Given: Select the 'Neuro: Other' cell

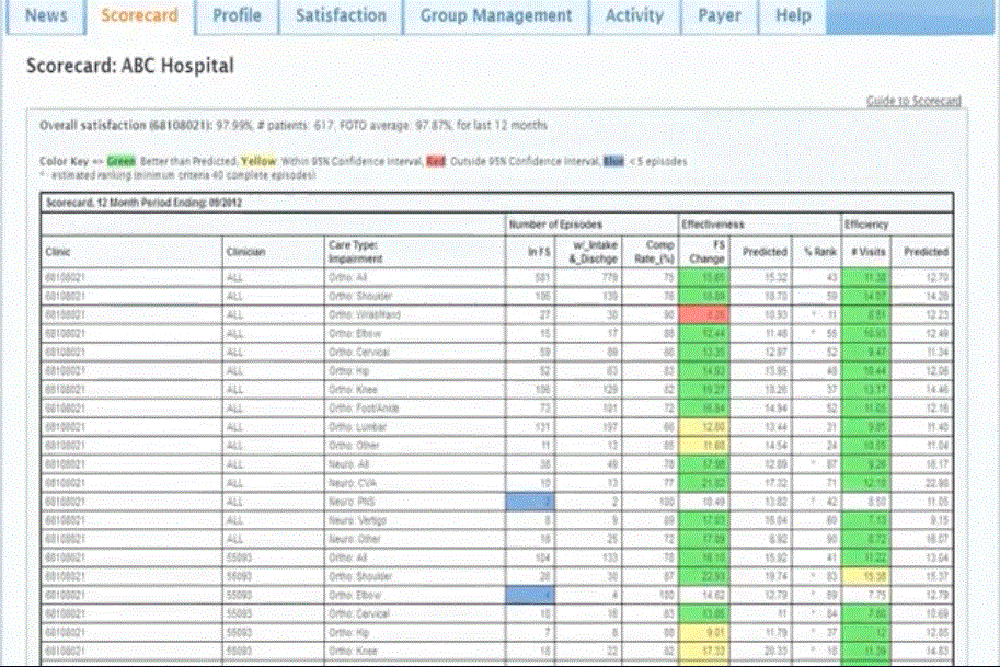Looking at the screenshot, I should pyautogui.click(x=415, y=539).
